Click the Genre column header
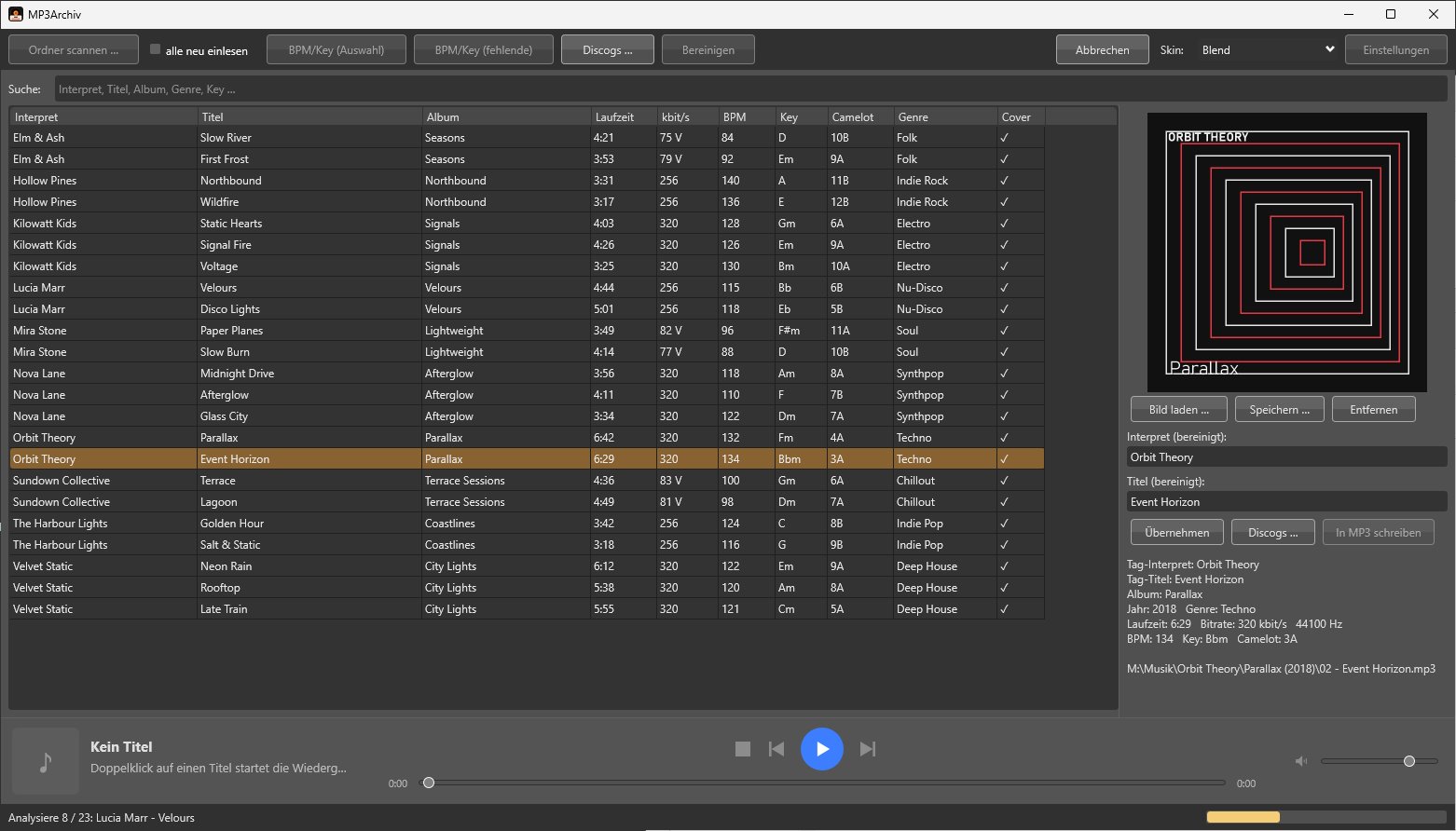The width and height of the screenshot is (1456, 831). 945,117
